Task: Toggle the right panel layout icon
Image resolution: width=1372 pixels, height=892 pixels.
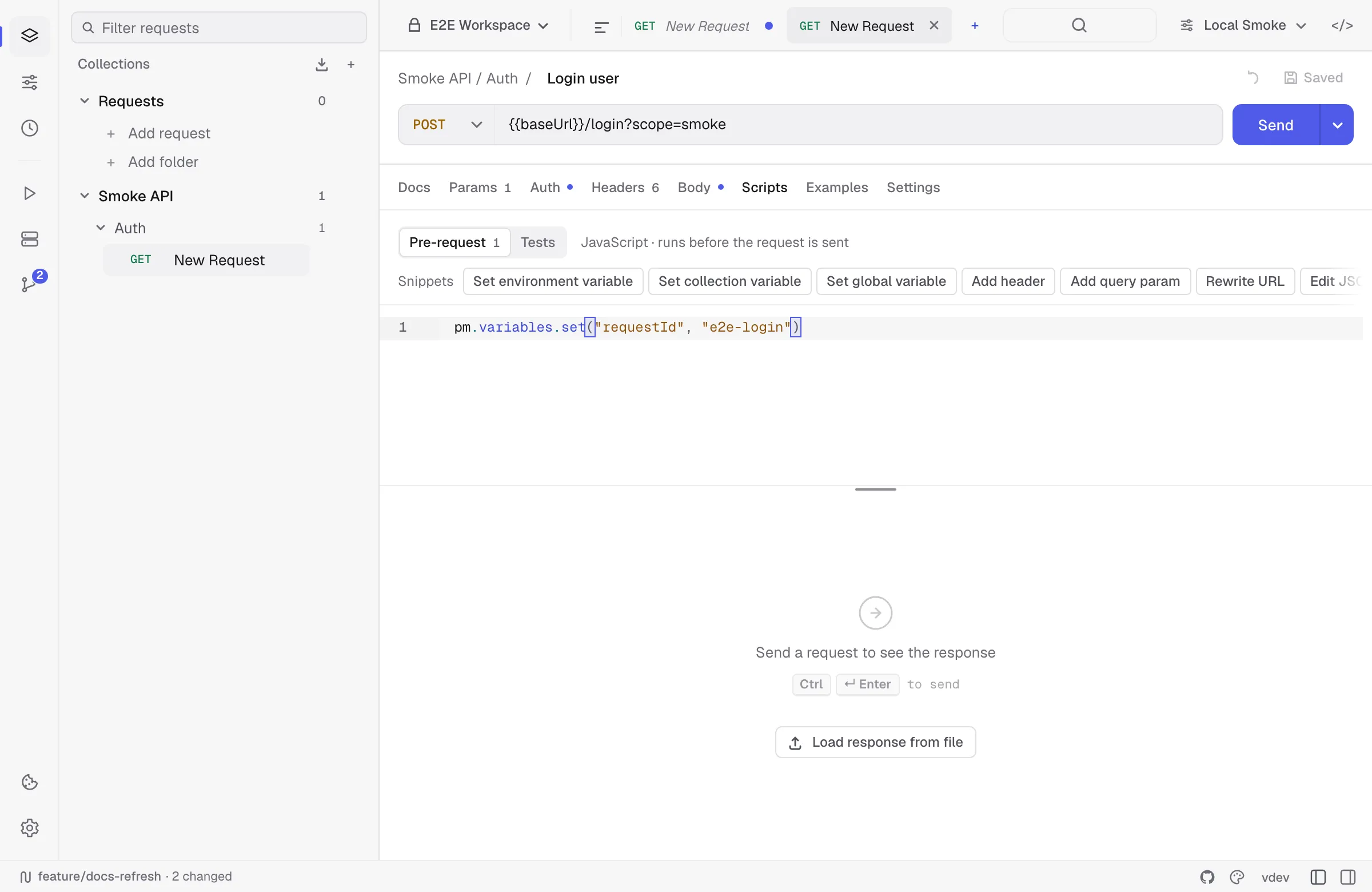Action: 1348,877
